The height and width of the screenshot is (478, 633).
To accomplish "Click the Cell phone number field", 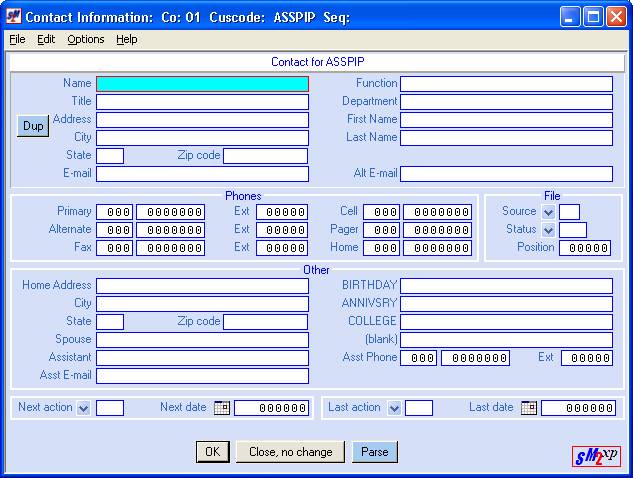I will coord(438,212).
